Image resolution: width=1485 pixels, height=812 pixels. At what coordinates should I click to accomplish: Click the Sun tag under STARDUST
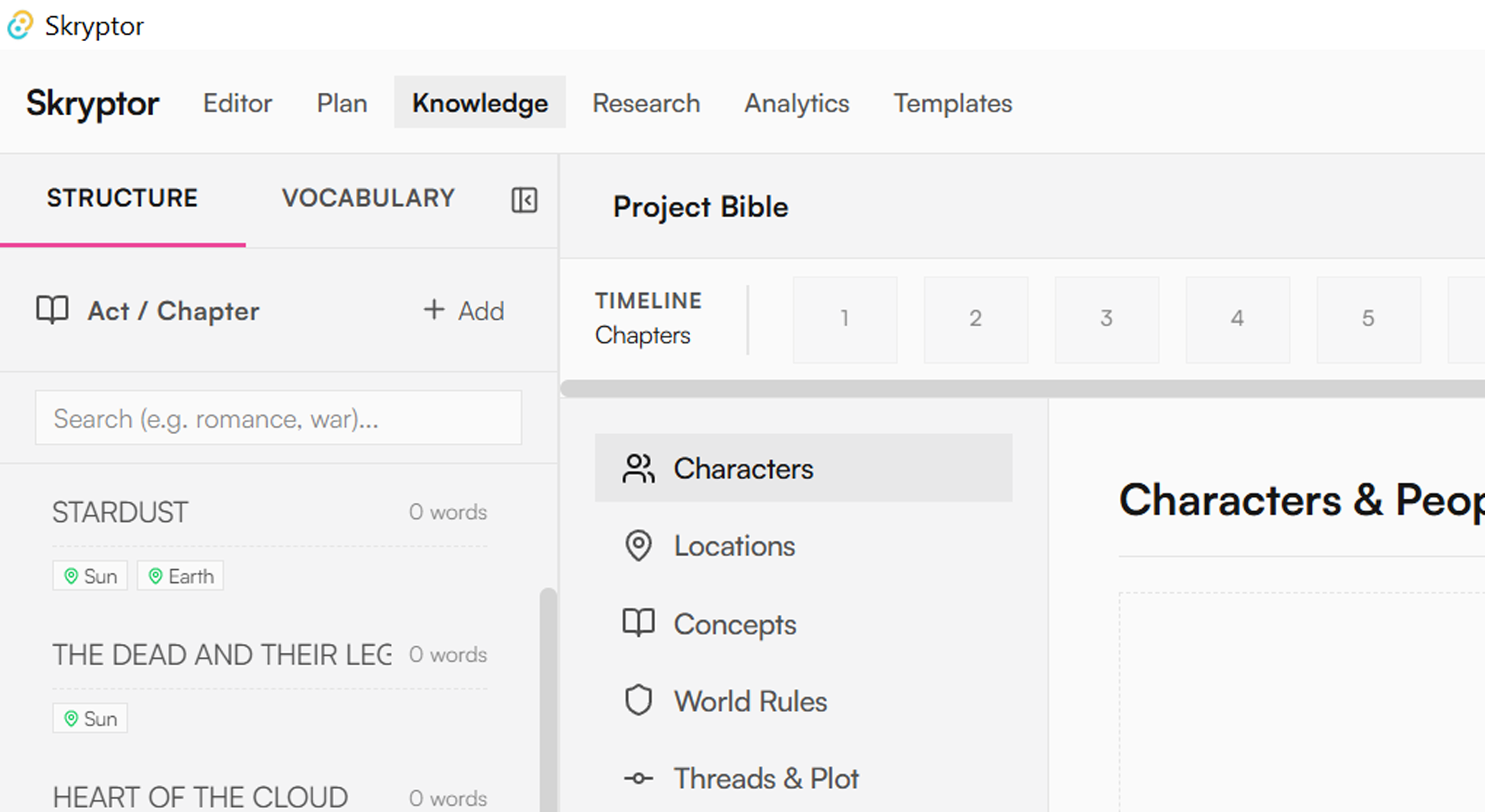[90, 576]
